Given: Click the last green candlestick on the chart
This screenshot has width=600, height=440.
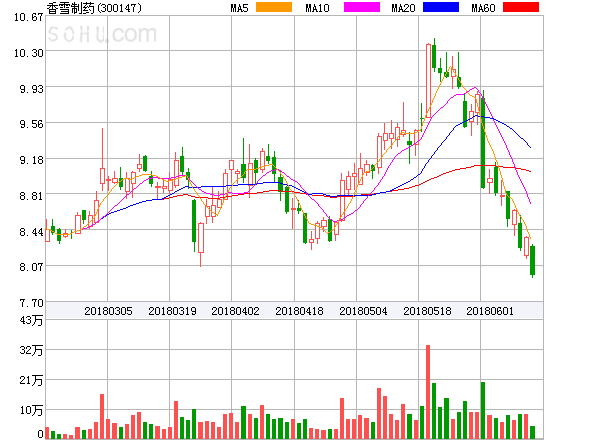Looking at the screenshot, I should (532, 261).
